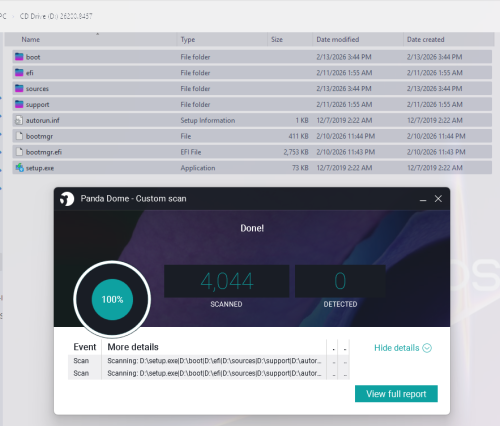Click the CD Drive (D:) breadcrumb in address bar
500x426 pixels.
[56, 16]
